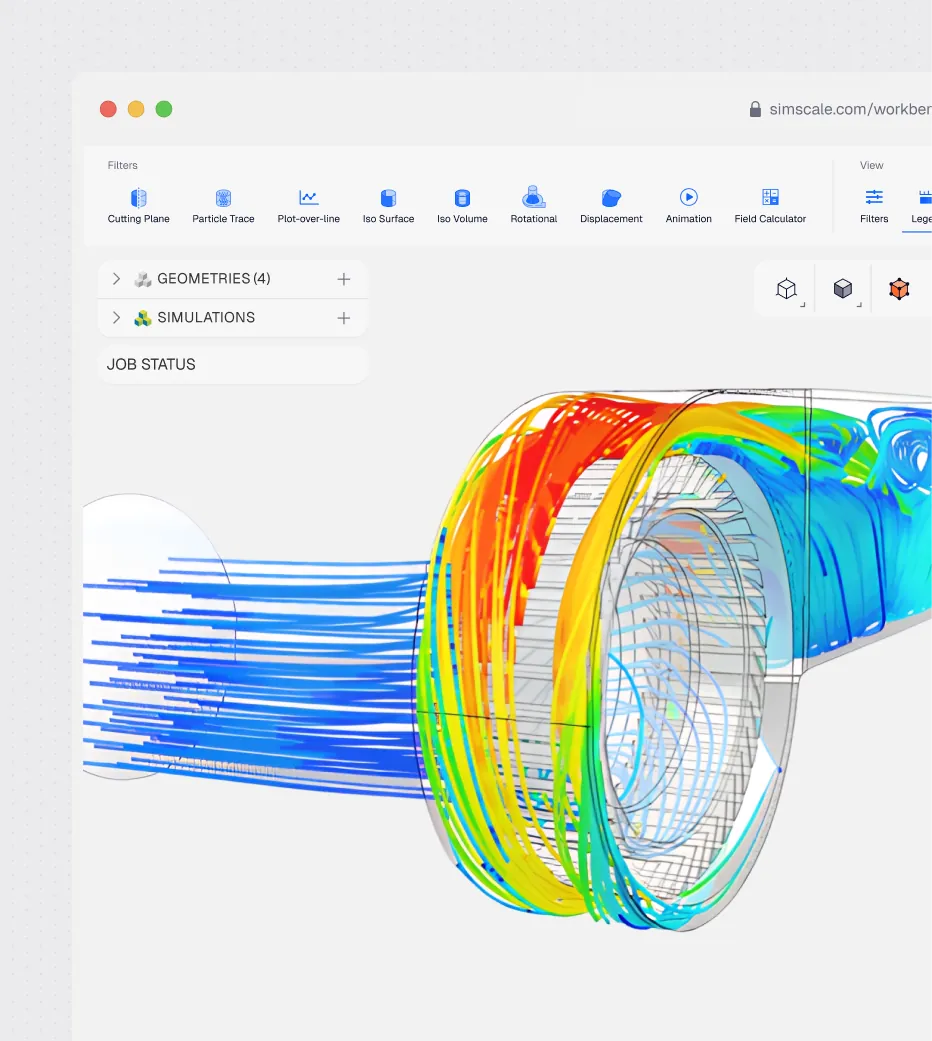Activate the orange cube display mode

click(x=899, y=289)
